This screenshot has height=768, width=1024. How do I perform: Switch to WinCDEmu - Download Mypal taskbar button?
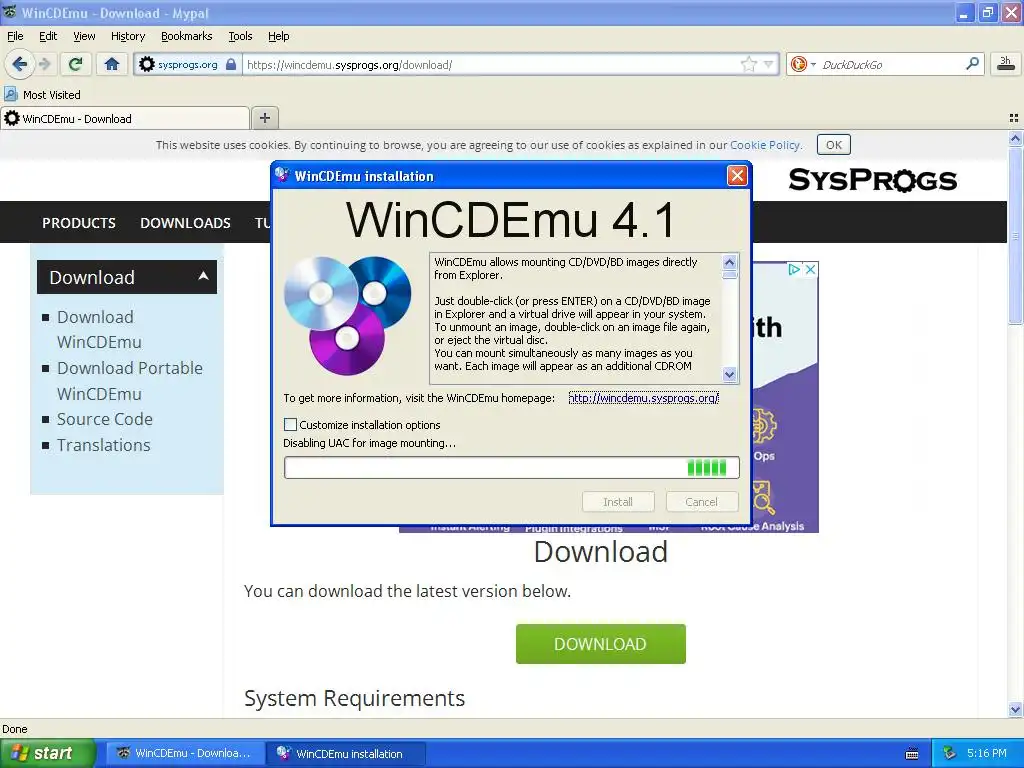click(x=185, y=754)
